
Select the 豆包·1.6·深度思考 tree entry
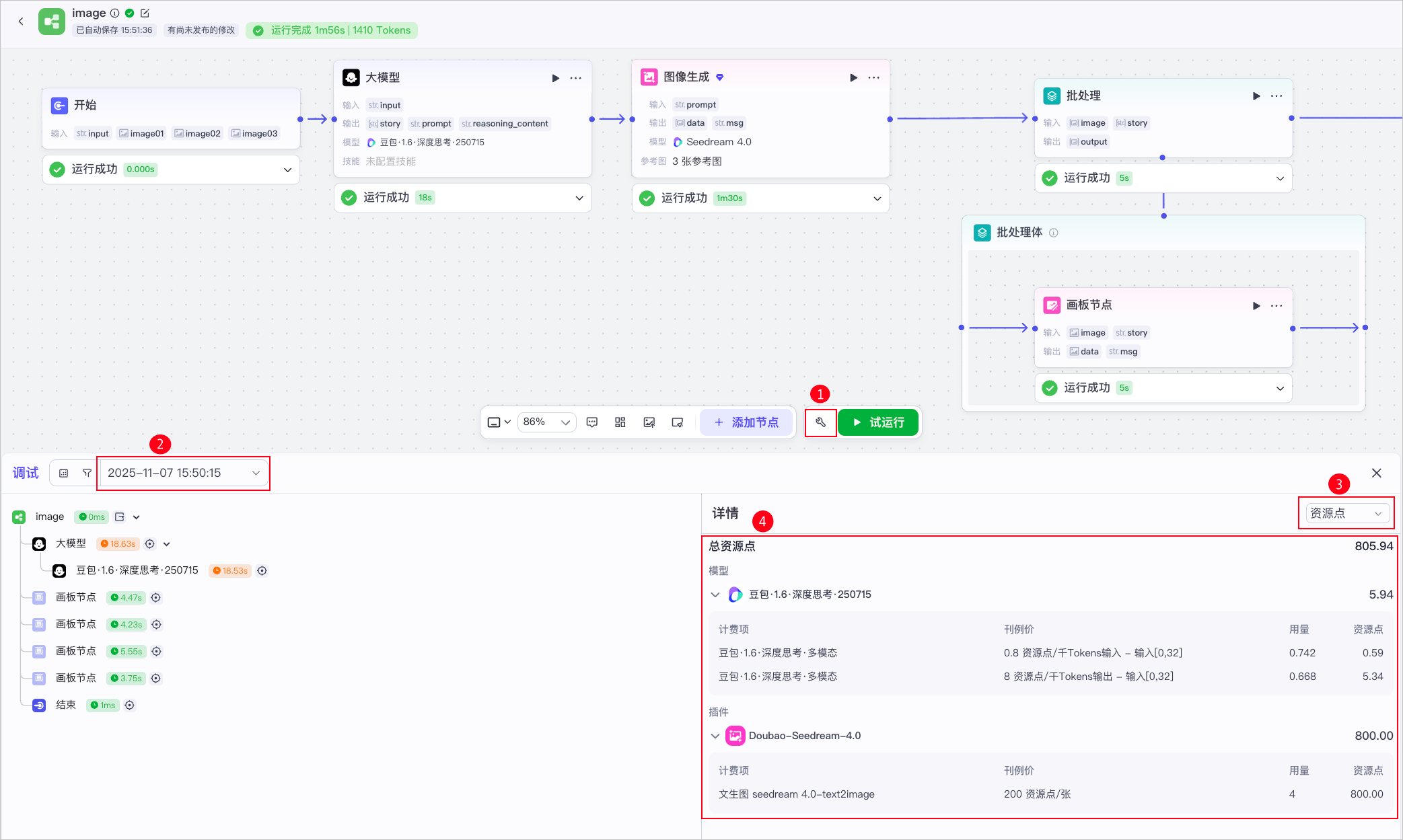click(x=137, y=570)
